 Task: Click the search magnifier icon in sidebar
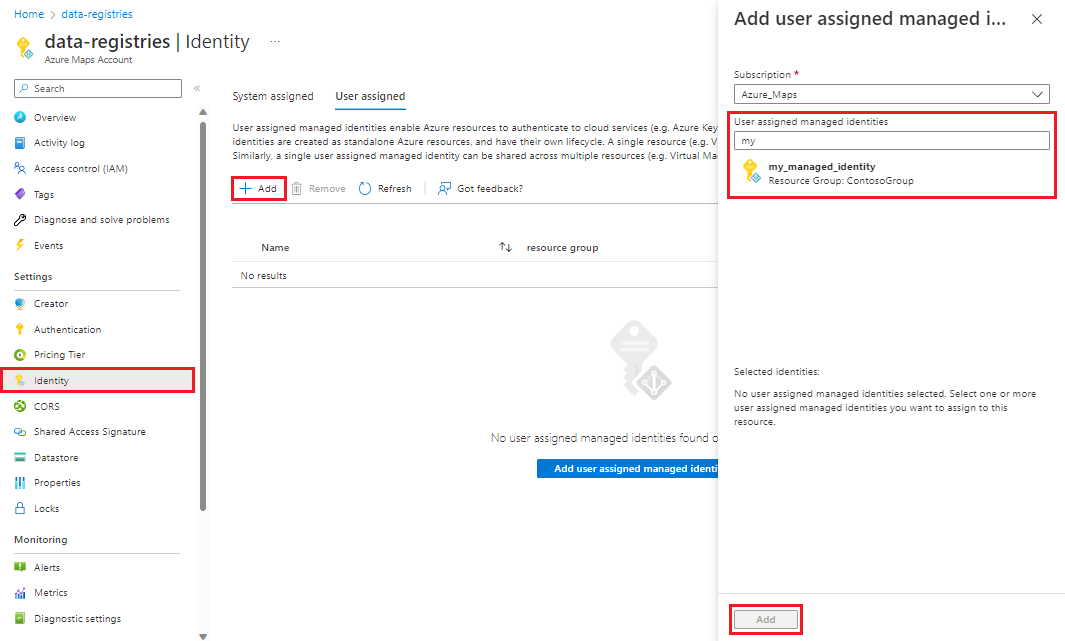[24, 88]
